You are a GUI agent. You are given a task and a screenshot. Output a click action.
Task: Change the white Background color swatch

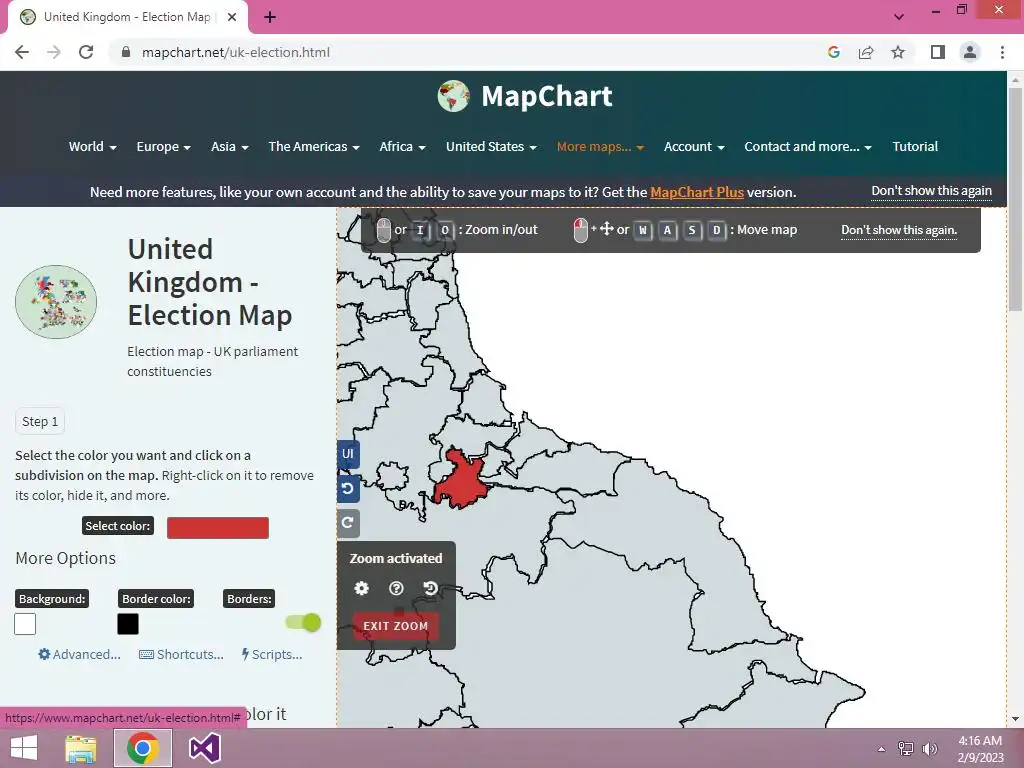pyautogui.click(x=25, y=624)
